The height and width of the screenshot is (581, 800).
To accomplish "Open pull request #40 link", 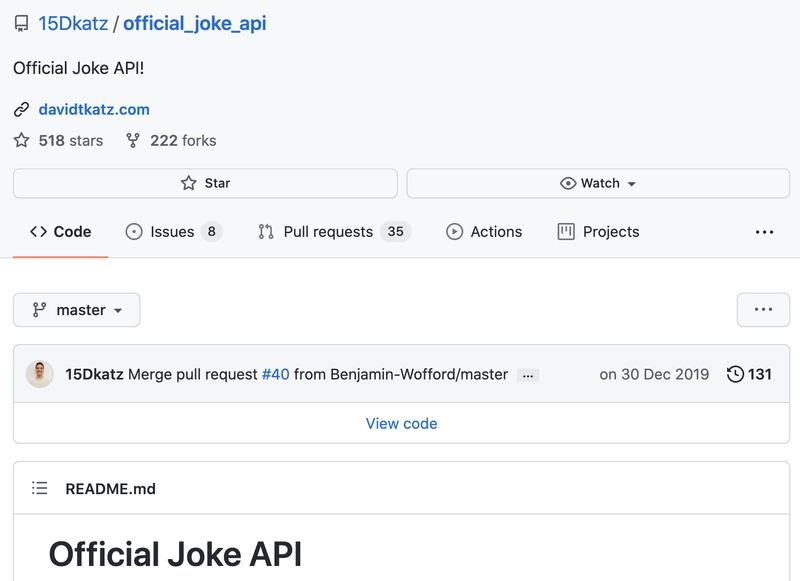I will click(276, 374).
